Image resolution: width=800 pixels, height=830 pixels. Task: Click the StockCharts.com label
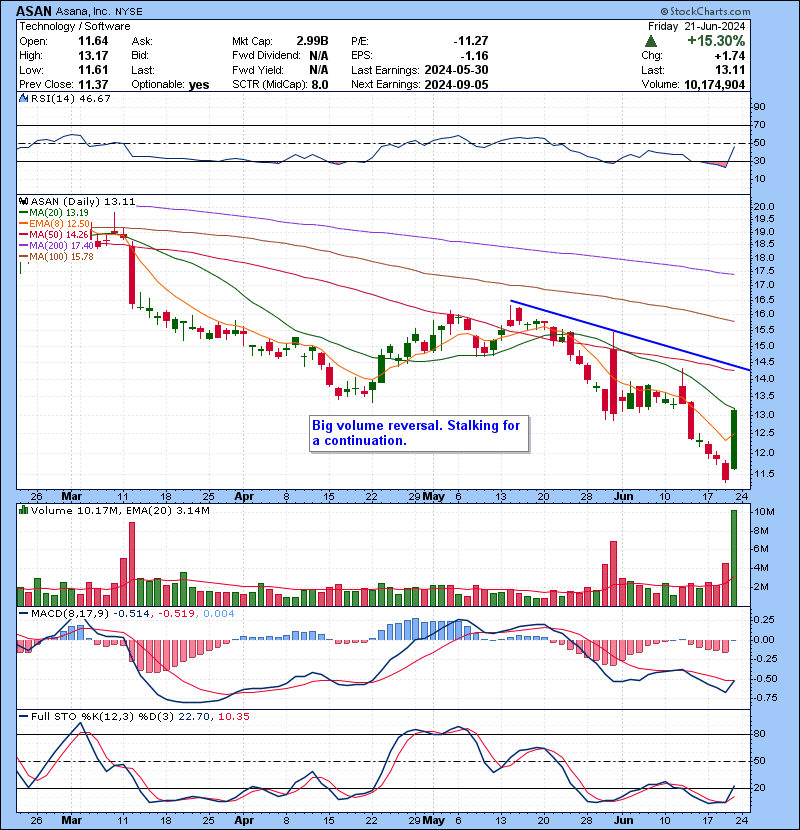(705, 11)
